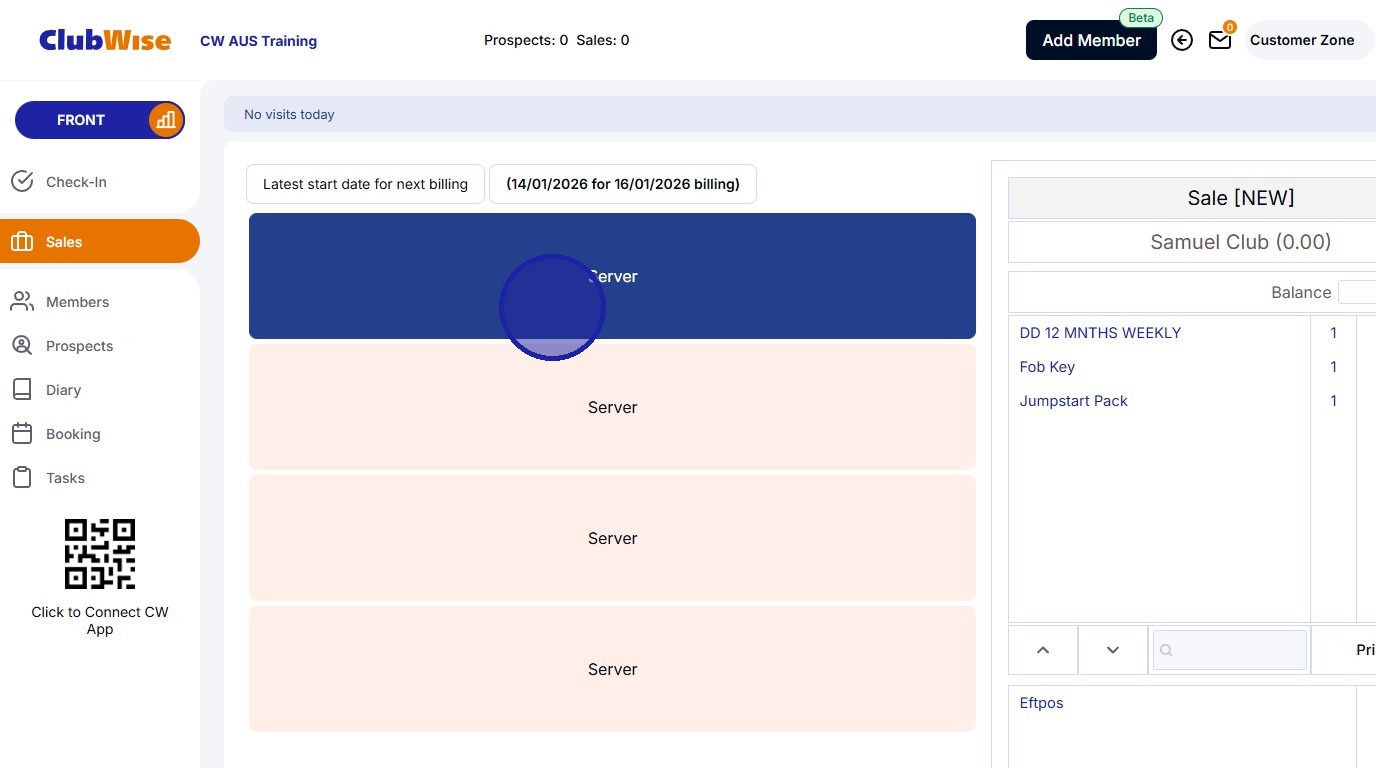Click the Sales briefcase icon
Screen dimensions: 1376x768
click(22, 242)
